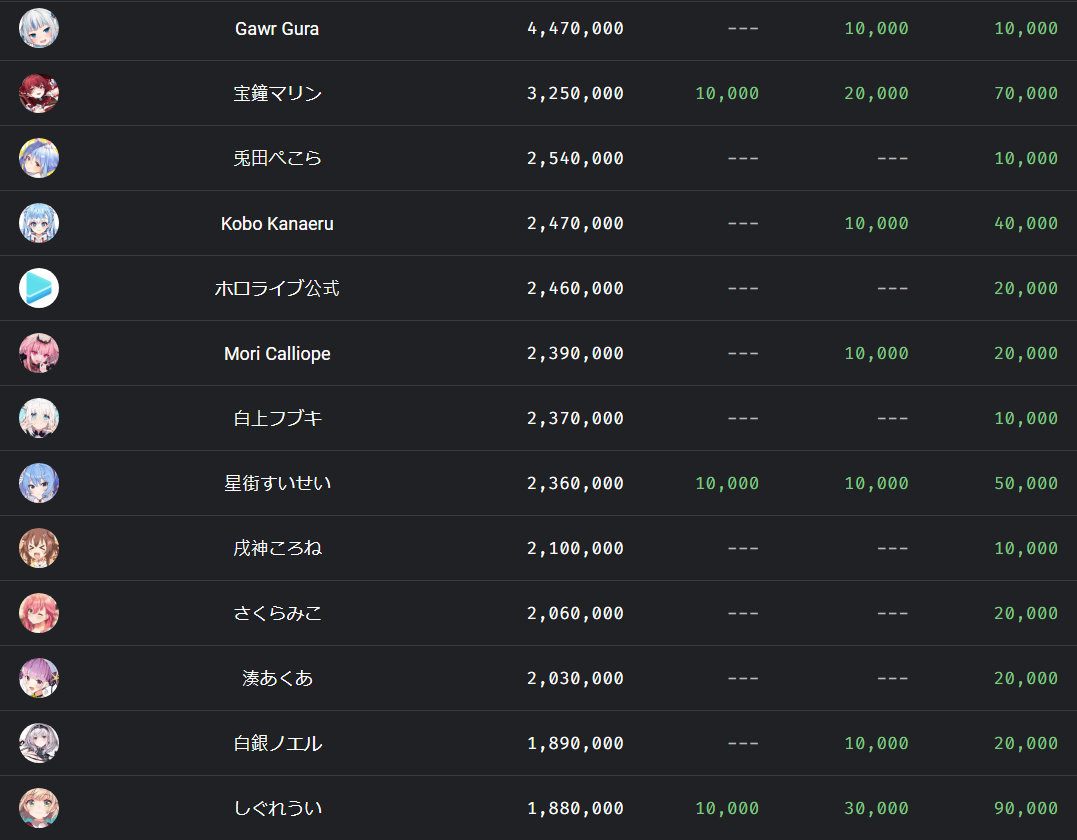The width and height of the screenshot is (1077, 840).
Task: Open 白上フブキ's avatar icon
Action: tap(39, 418)
